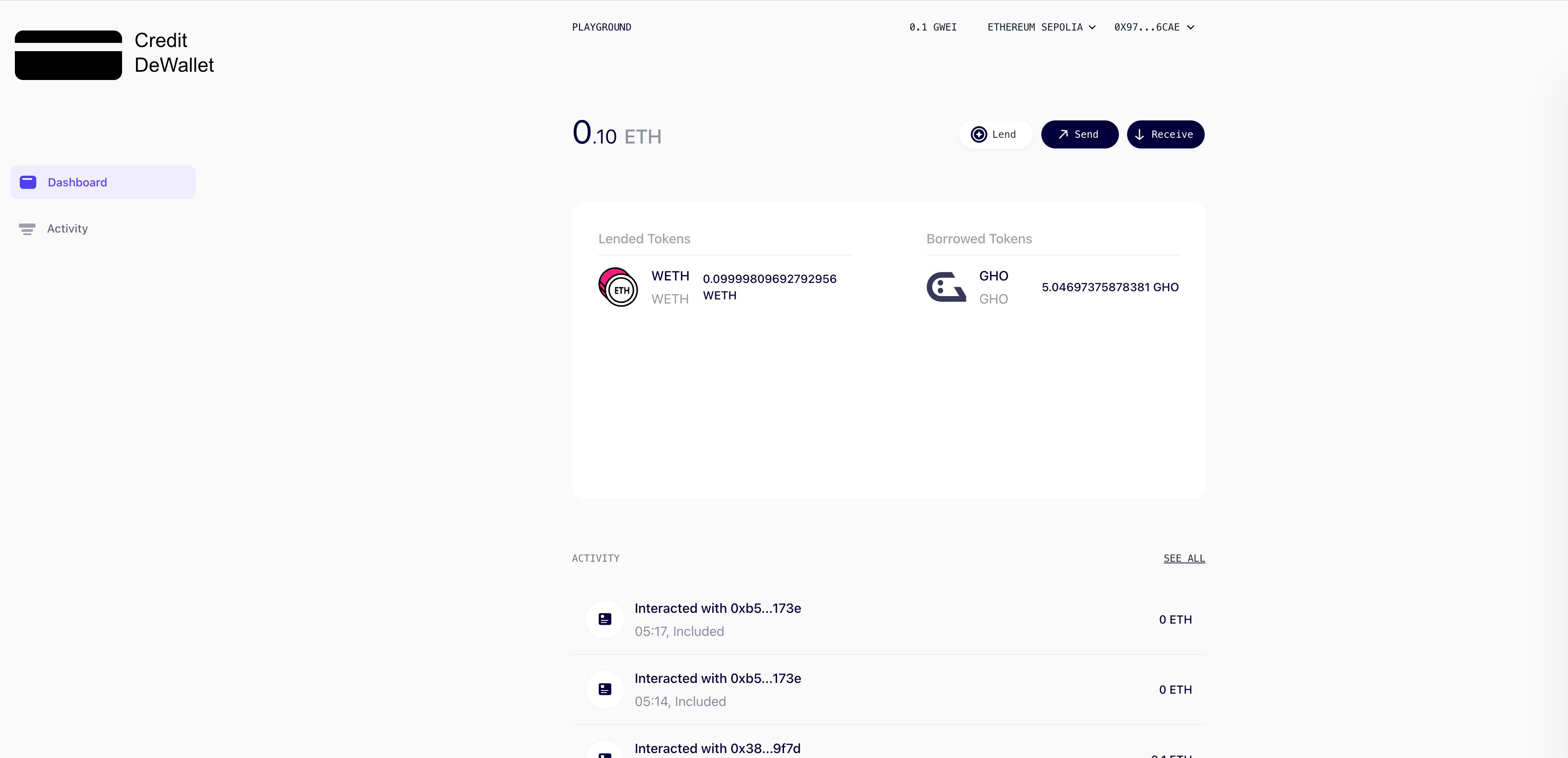1568x758 pixels.
Task: Open the 05:14 interaction with 0xb5...173e
Action: point(888,689)
